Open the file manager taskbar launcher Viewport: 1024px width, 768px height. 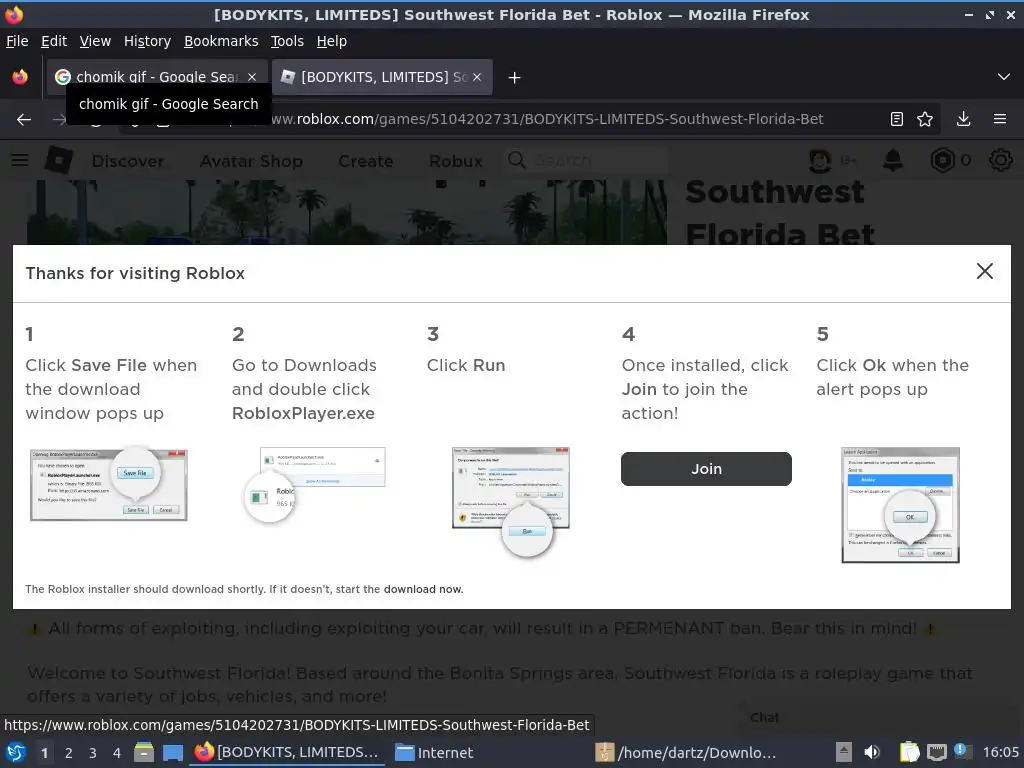(144, 752)
